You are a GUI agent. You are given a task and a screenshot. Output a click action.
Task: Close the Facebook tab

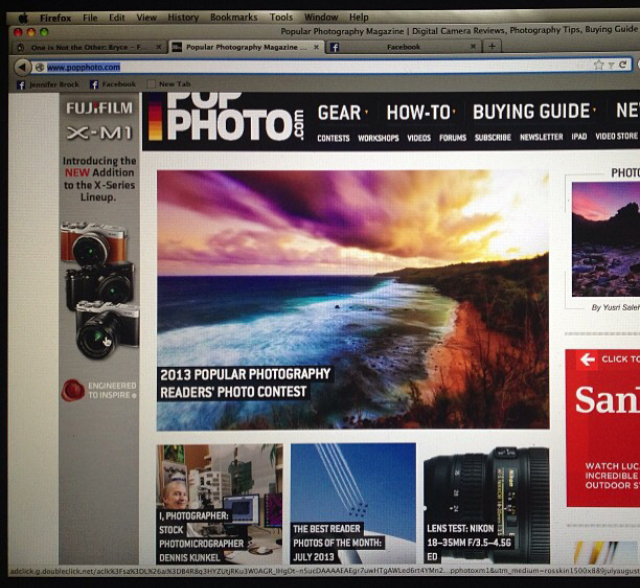pyautogui.click(x=473, y=47)
